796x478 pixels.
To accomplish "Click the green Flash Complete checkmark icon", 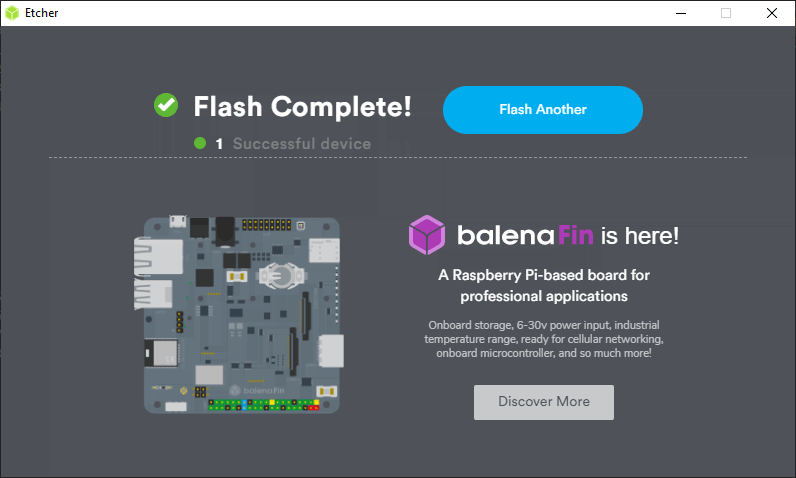I will click(166, 105).
